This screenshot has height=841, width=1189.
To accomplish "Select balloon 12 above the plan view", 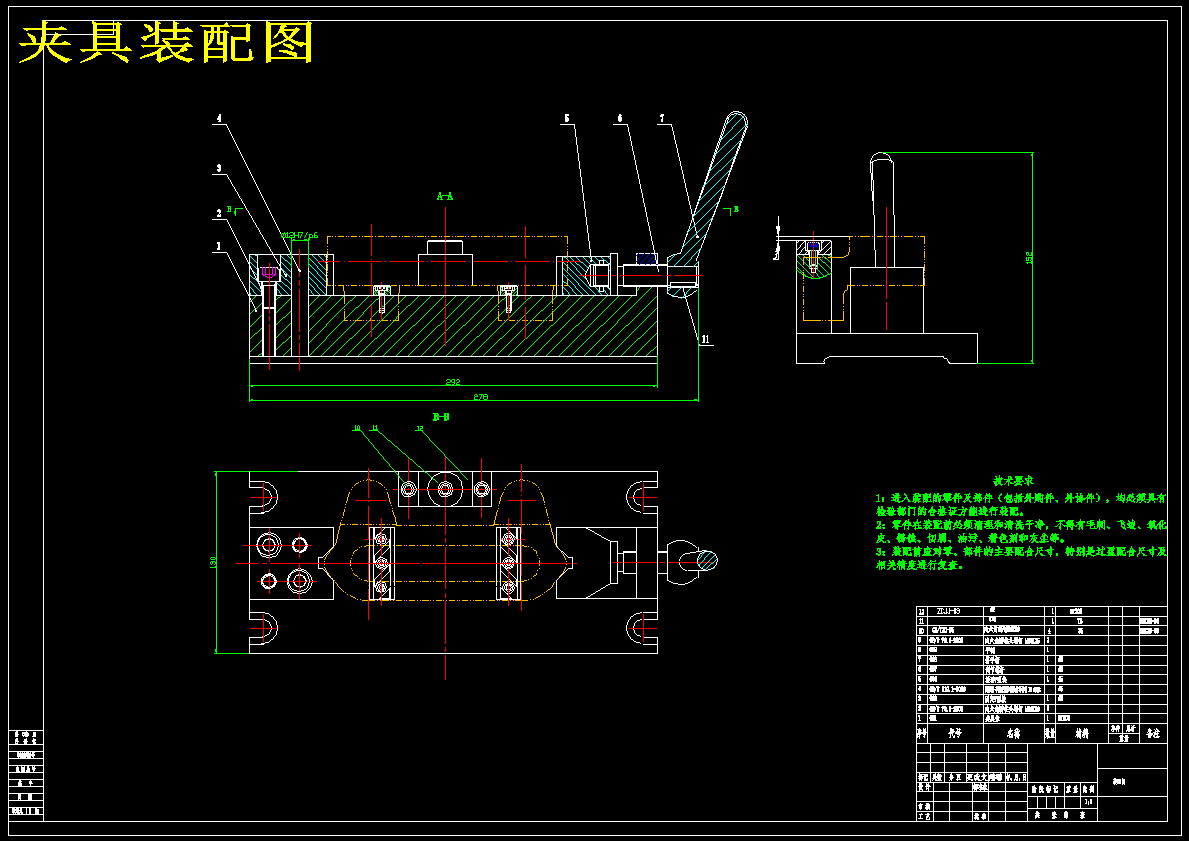I will tap(419, 428).
